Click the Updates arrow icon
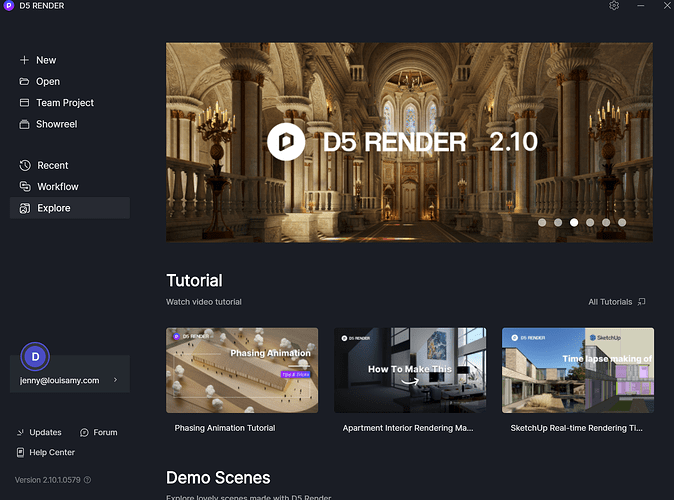The width and height of the screenshot is (674, 500). coord(20,433)
